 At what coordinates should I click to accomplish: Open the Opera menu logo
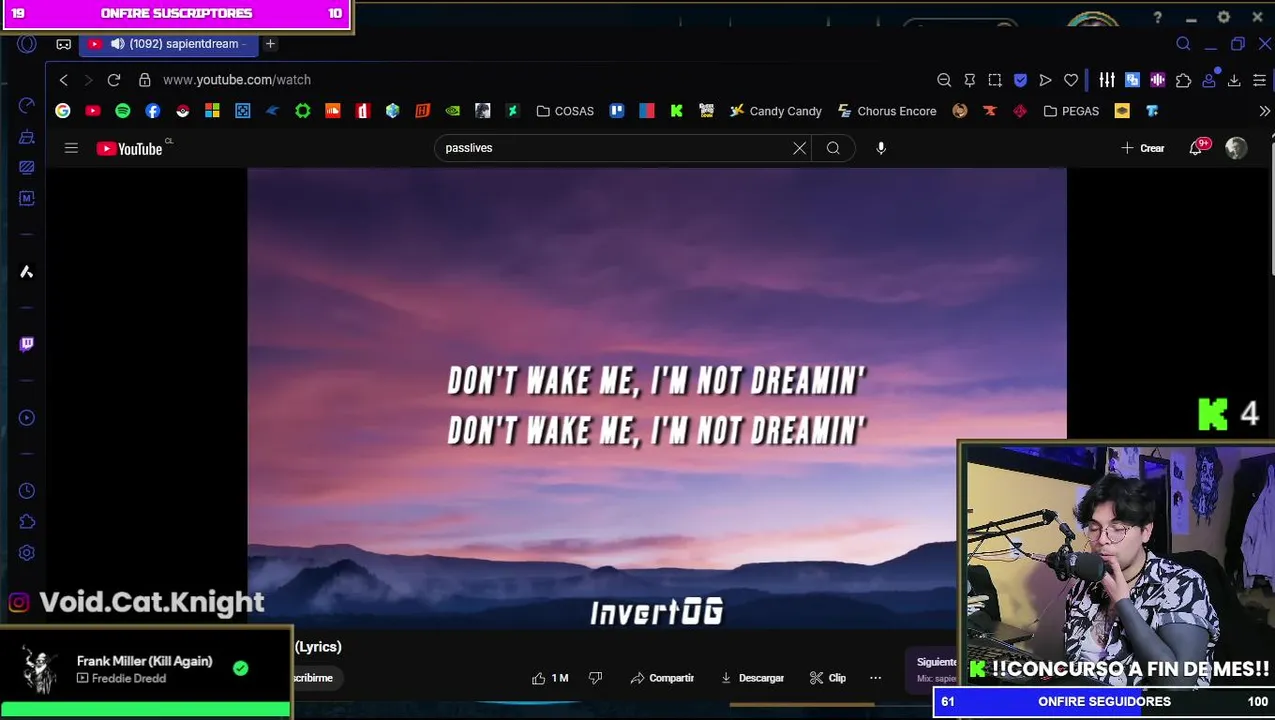27,44
